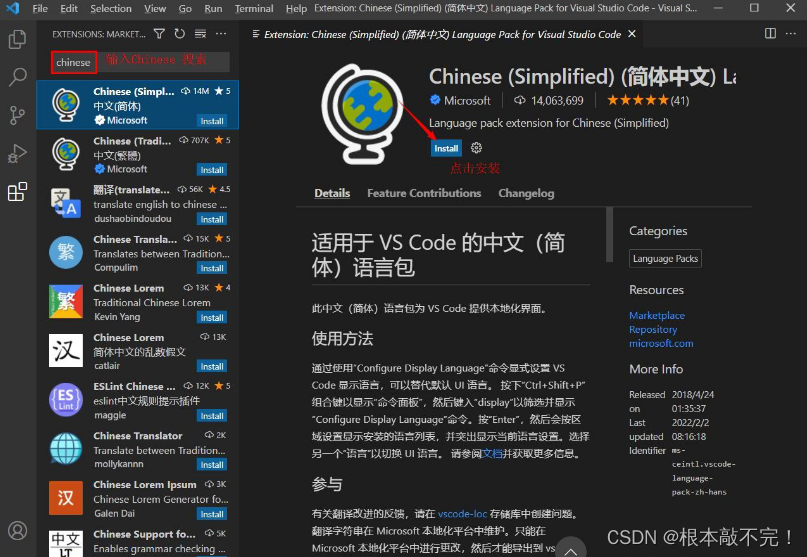Click the 14,063,699 install count

tap(557, 100)
